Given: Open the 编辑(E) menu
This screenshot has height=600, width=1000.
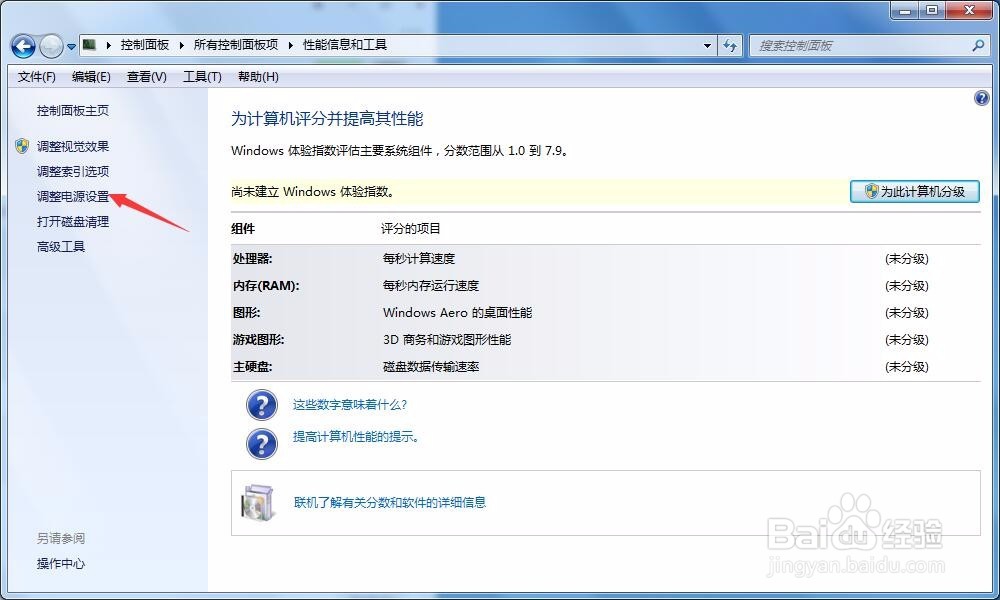Looking at the screenshot, I should click(x=91, y=77).
